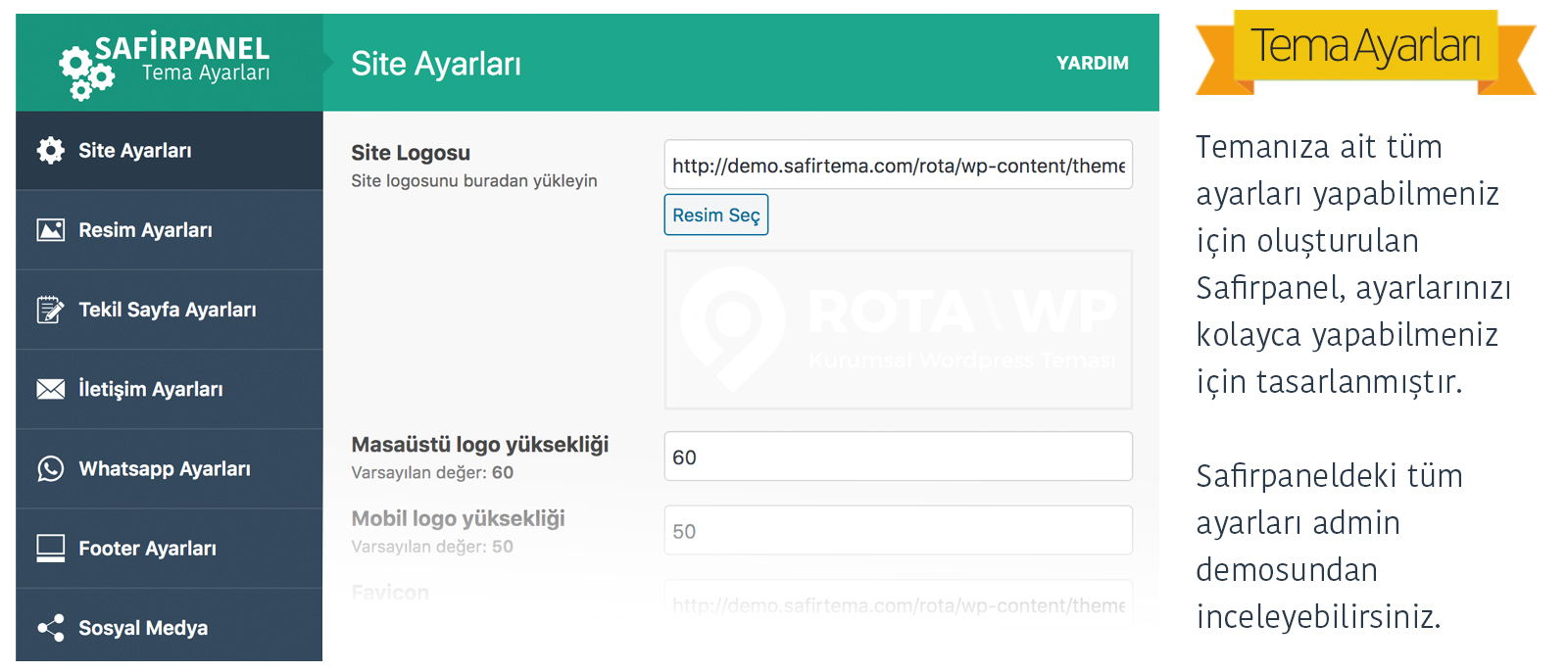
Task: Open the Site Ayarları menu item
Action: [170, 150]
